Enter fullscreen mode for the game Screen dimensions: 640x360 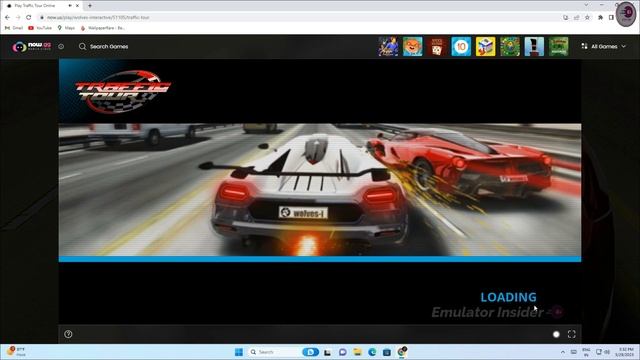click(571, 334)
